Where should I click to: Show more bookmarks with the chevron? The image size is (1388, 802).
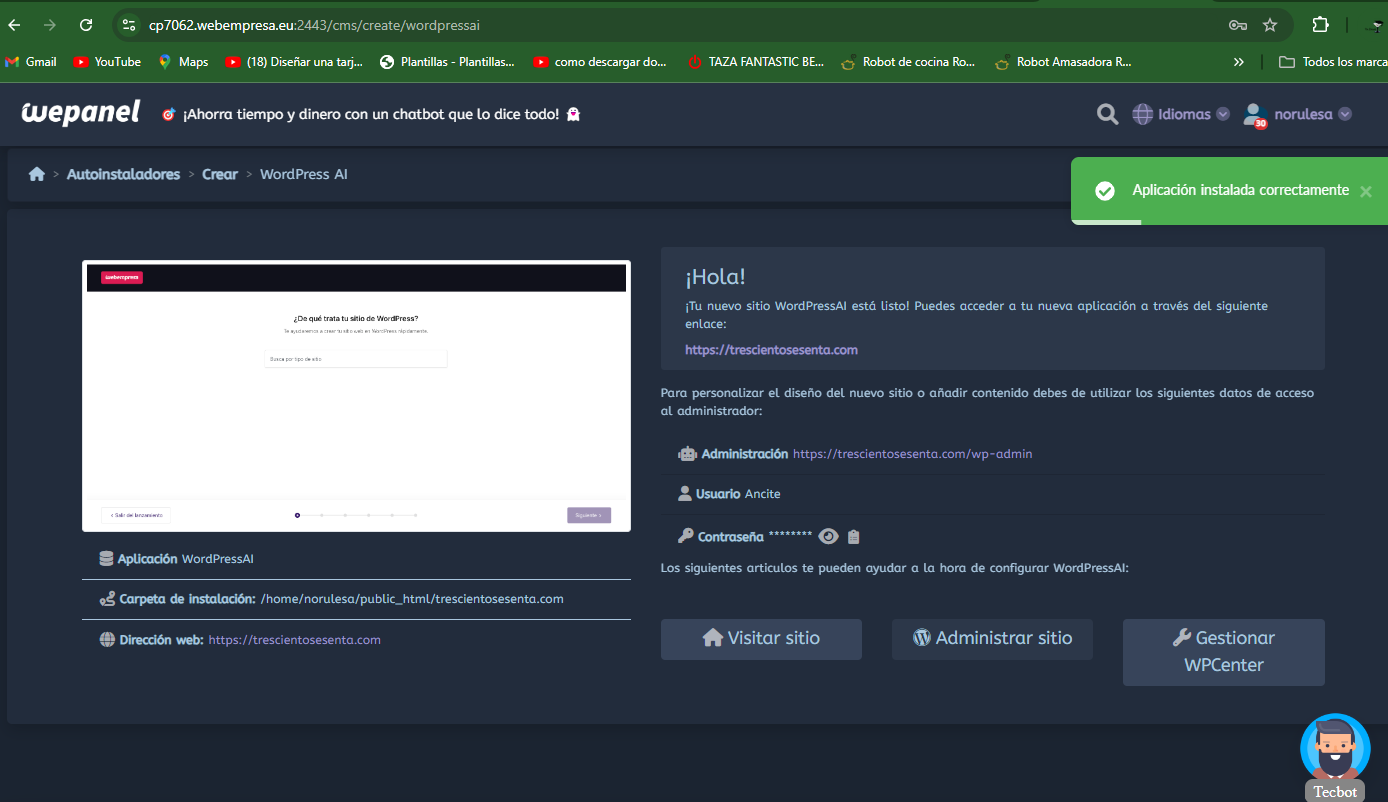1239,62
